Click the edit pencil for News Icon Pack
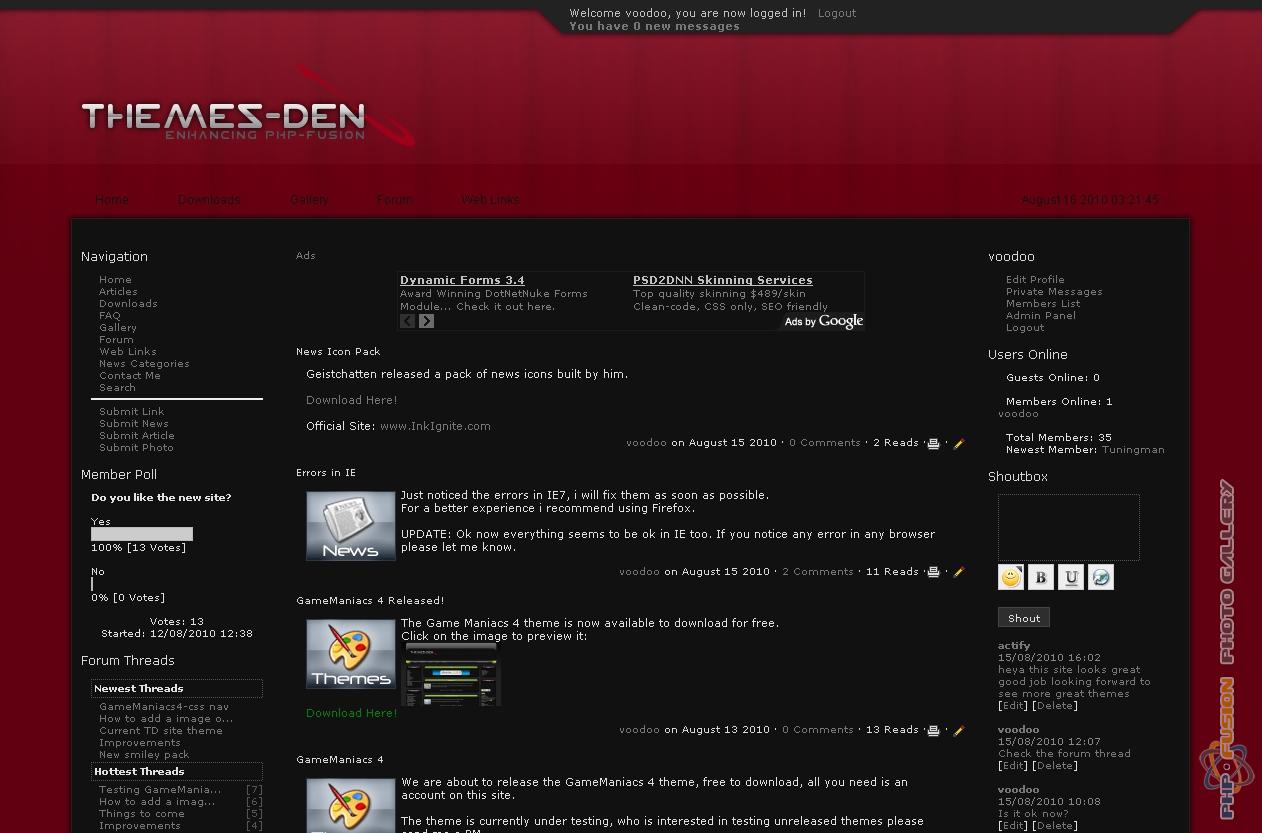 coord(958,444)
